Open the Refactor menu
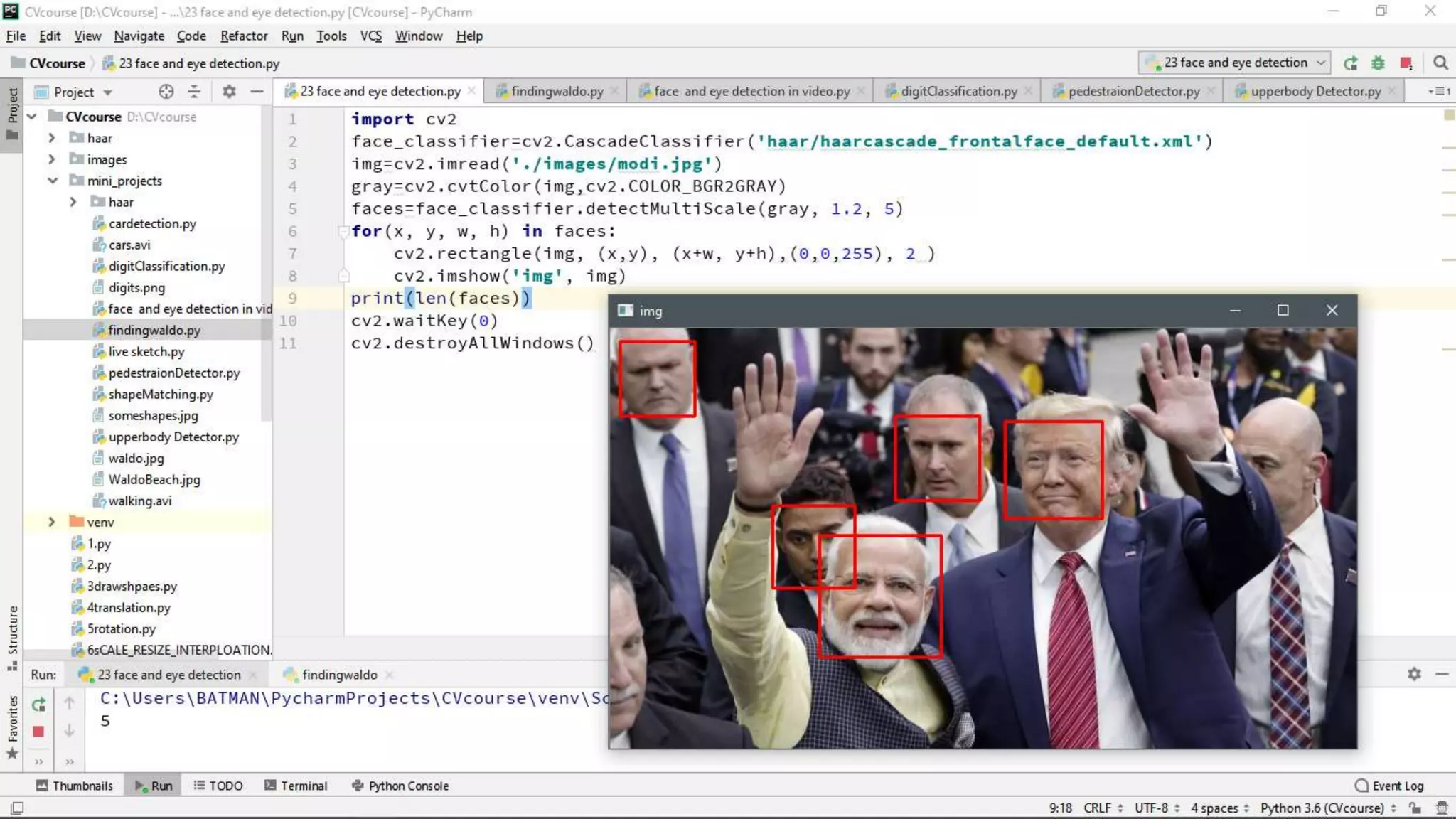Image resolution: width=1456 pixels, height=819 pixels. pyautogui.click(x=243, y=36)
